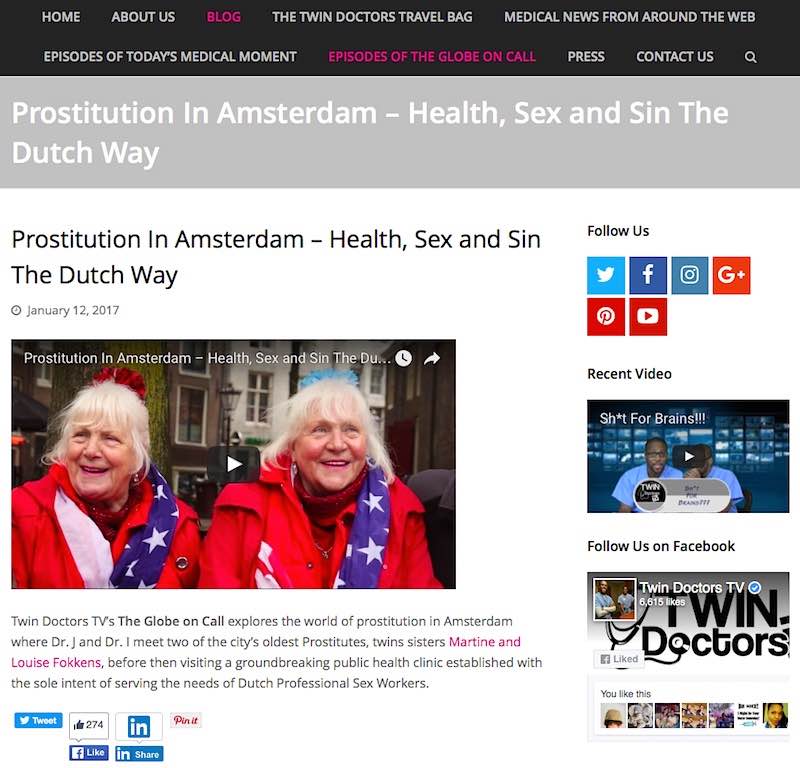Click the video share arrow icon
This screenshot has height=768, width=800.
pos(432,358)
